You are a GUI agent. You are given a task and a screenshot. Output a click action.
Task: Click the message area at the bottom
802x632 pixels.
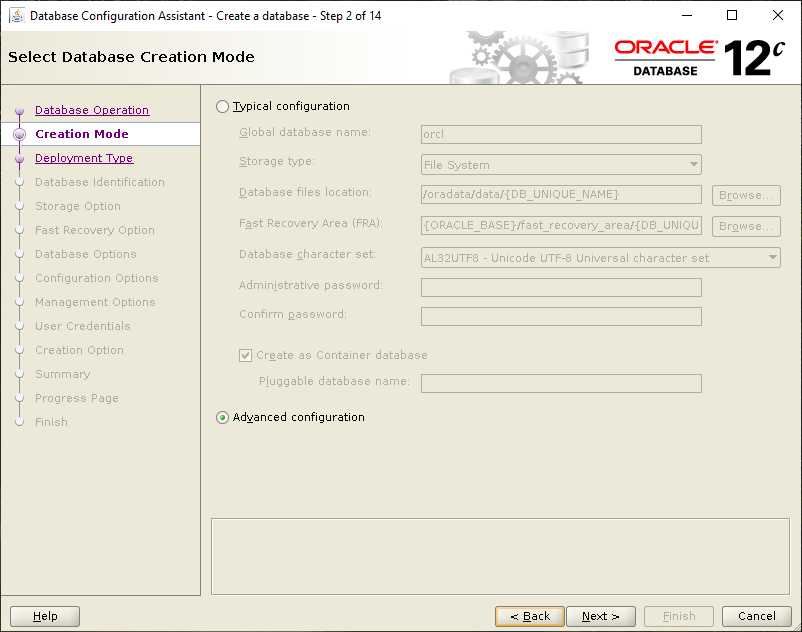click(500, 557)
